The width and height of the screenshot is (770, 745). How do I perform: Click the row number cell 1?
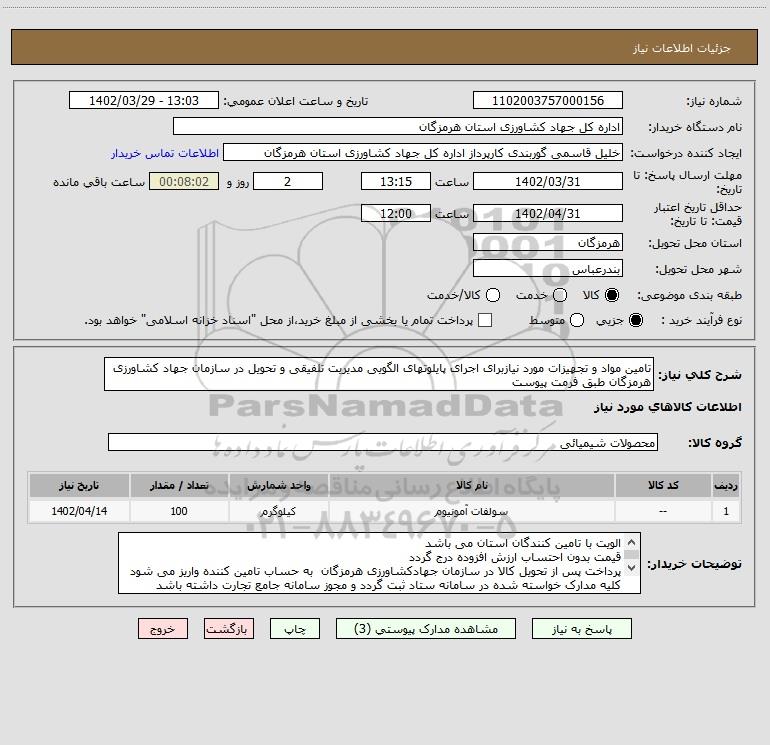[726, 511]
